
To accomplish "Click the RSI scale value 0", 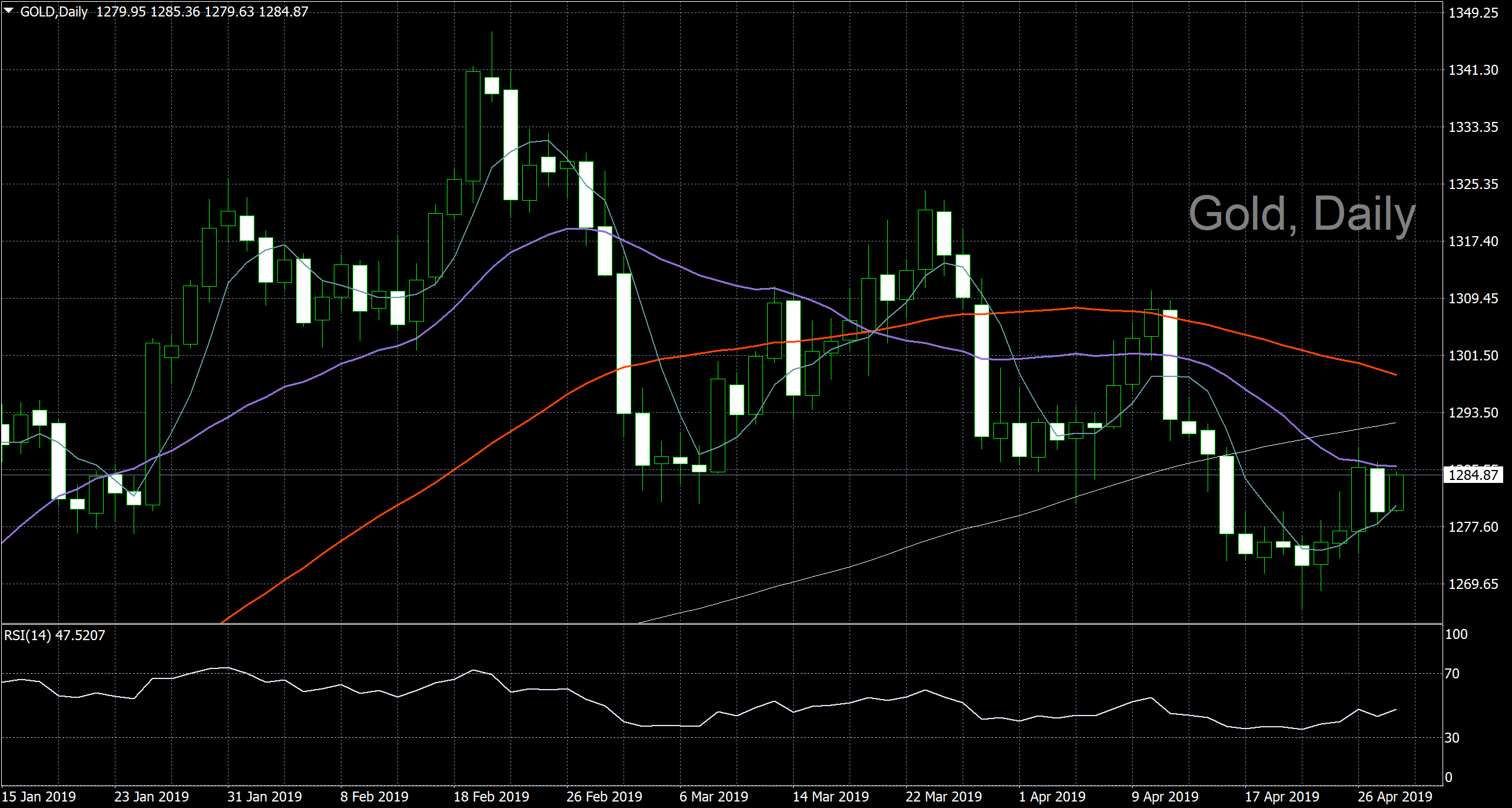I will [x=1449, y=777].
